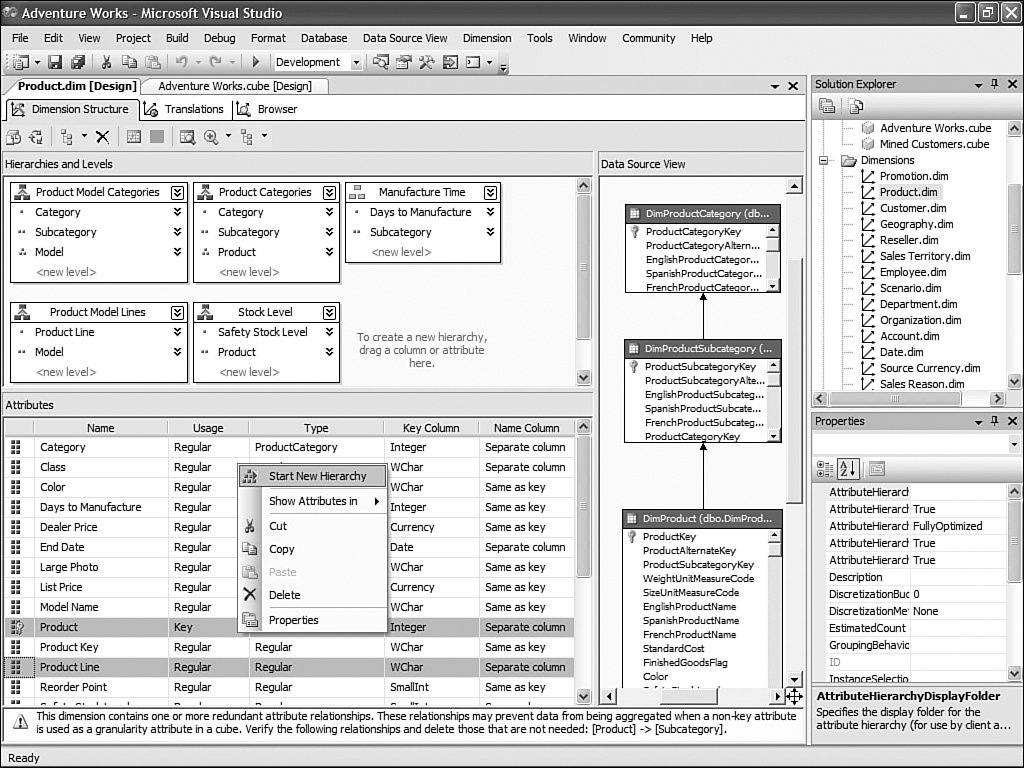The width and height of the screenshot is (1024, 768).
Task: Open the Solution Explorer window position dropdown
Action: pyautogui.click(x=978, y=85)
